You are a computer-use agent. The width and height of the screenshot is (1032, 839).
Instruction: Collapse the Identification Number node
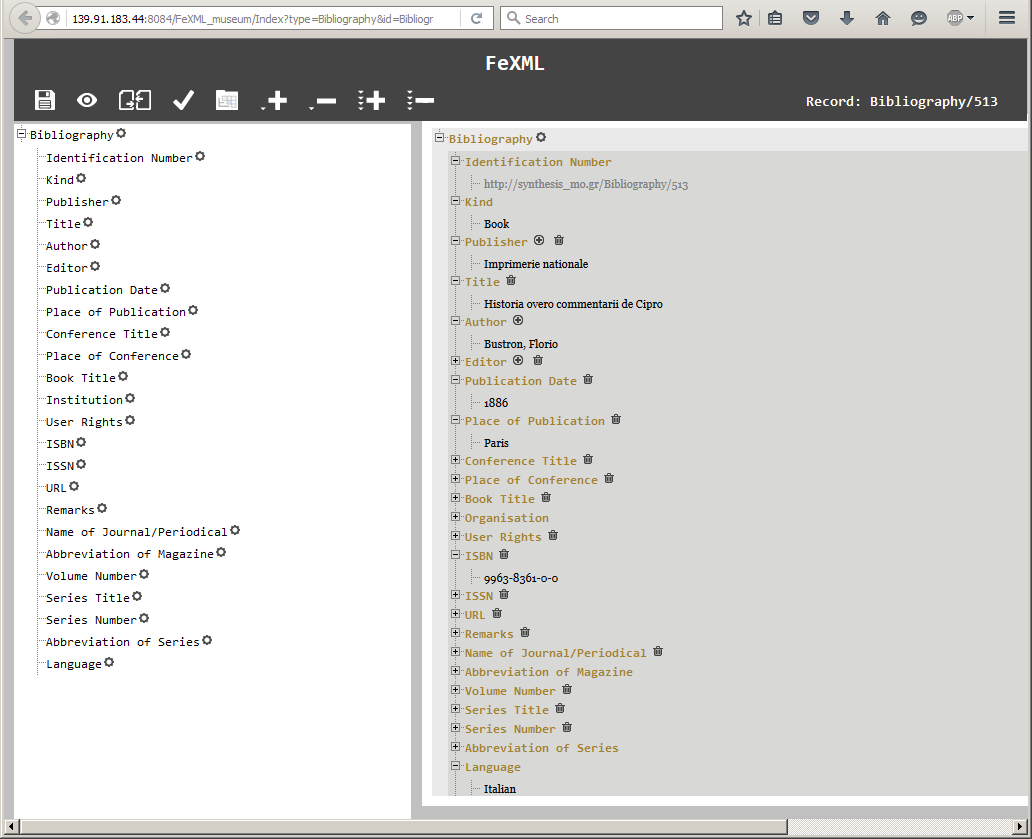pos(455,161)
